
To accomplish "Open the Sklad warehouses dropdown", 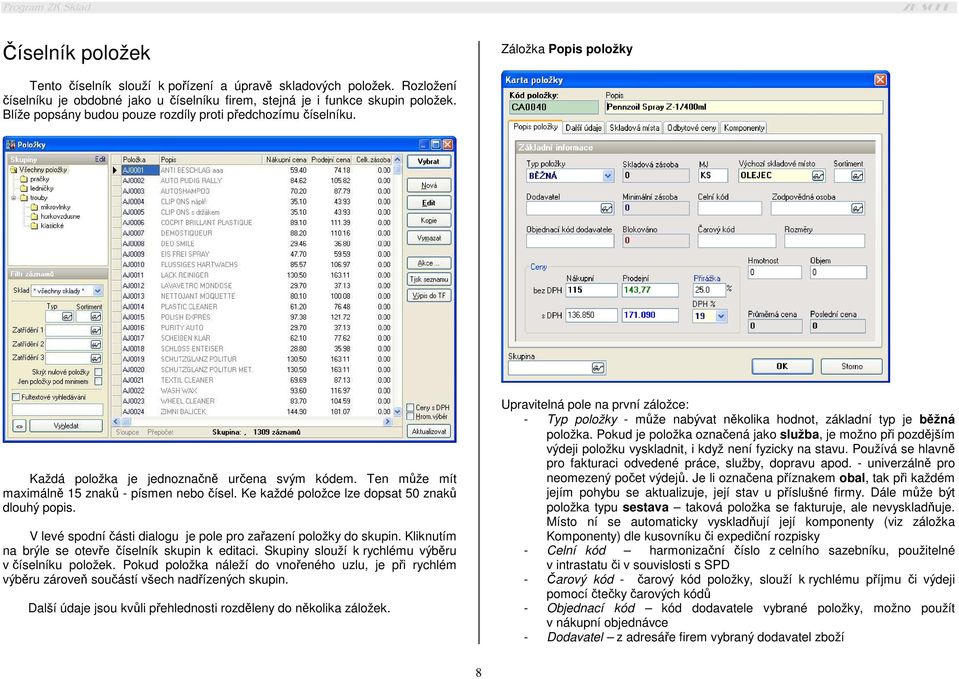I will [98, 291].
